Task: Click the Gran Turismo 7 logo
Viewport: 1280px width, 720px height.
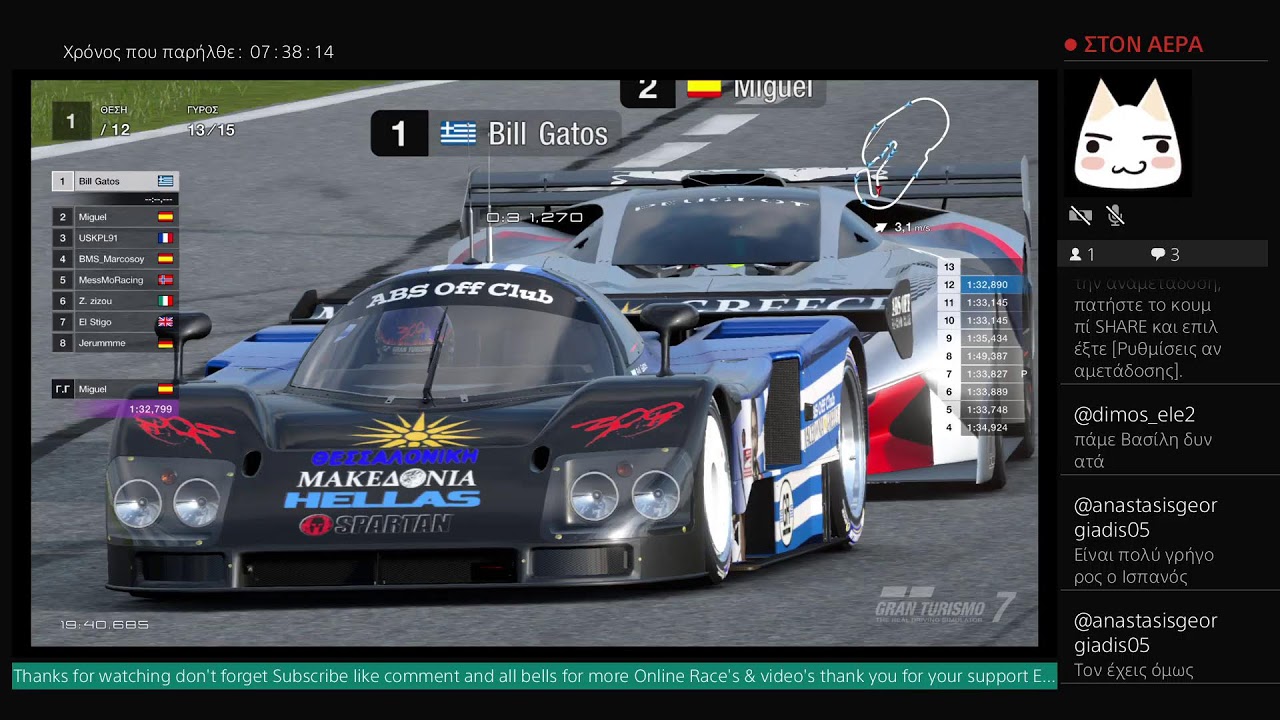Action: (x=945, y=607)
